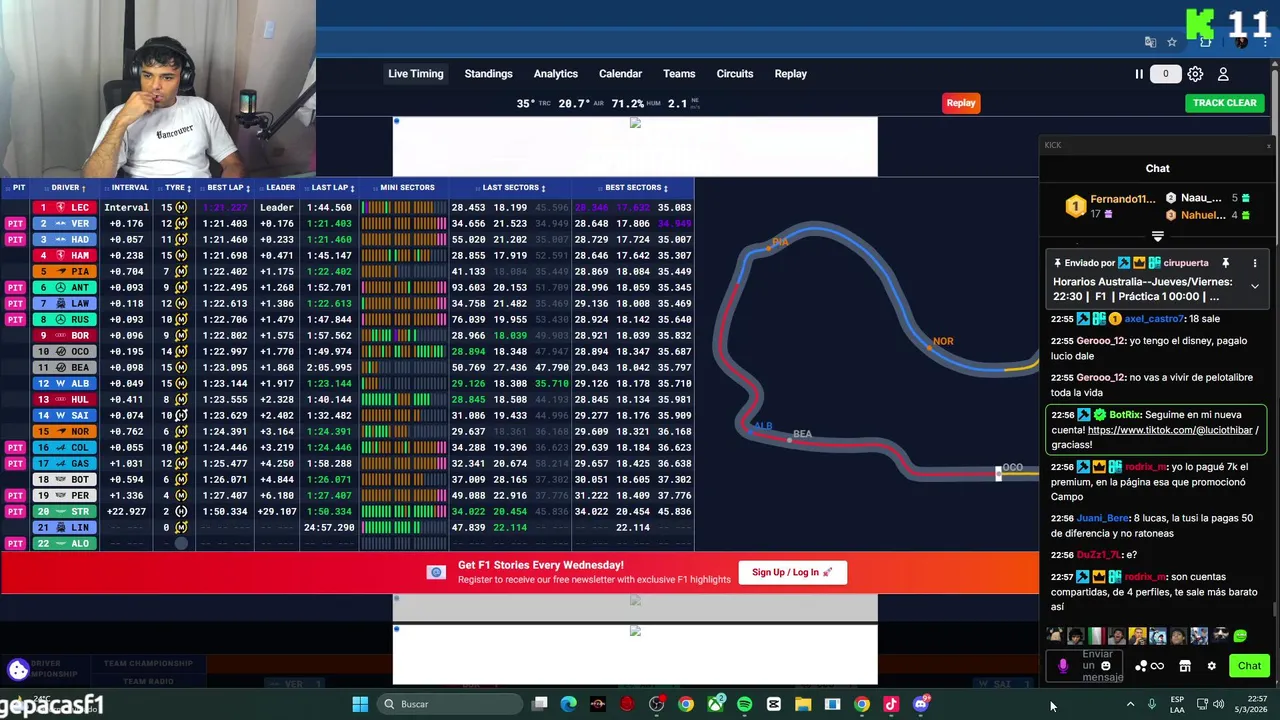Select driver VER row
Image resolution: width=1280 pixels, height=720 pixels.
[x=65, y=224]
